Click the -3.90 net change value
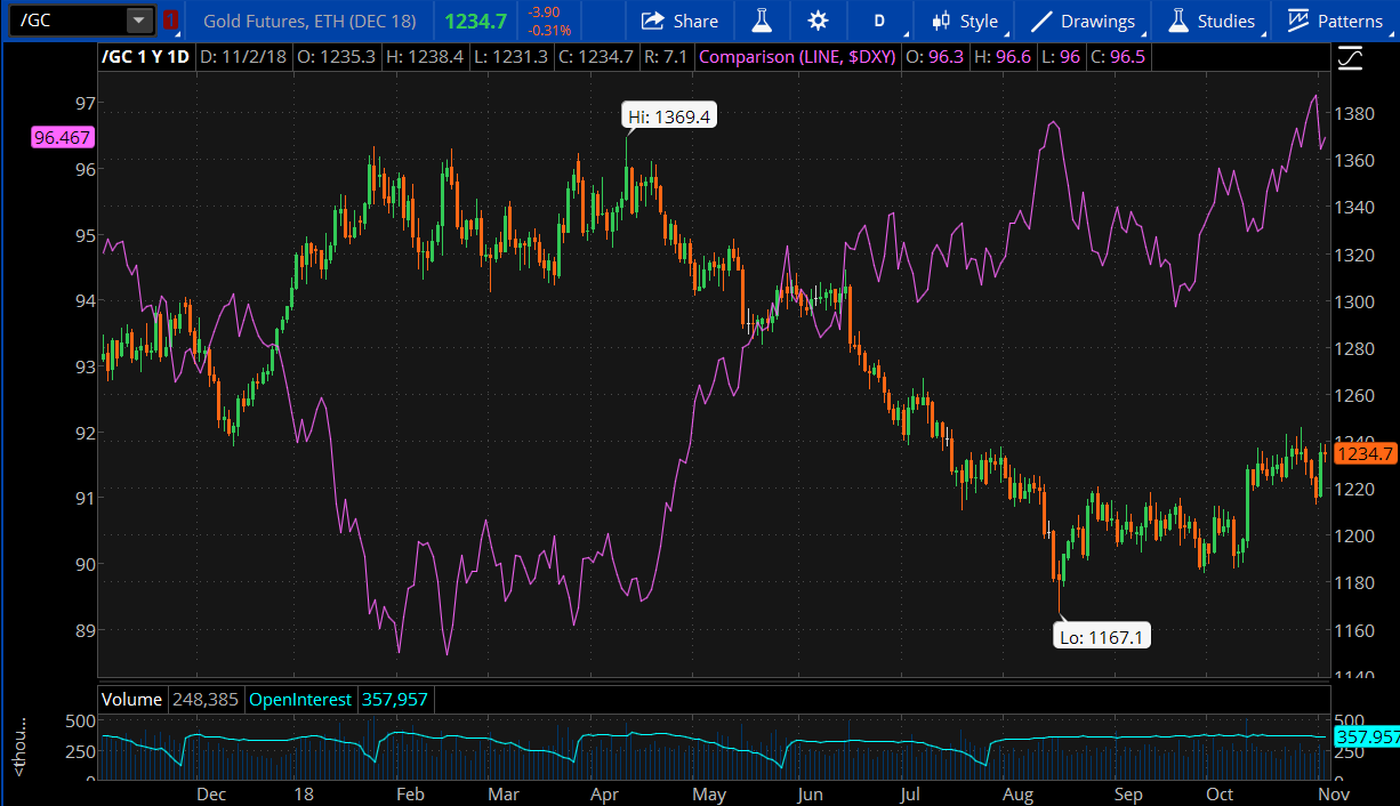1400x806 pixels. (x=544, y=11)
